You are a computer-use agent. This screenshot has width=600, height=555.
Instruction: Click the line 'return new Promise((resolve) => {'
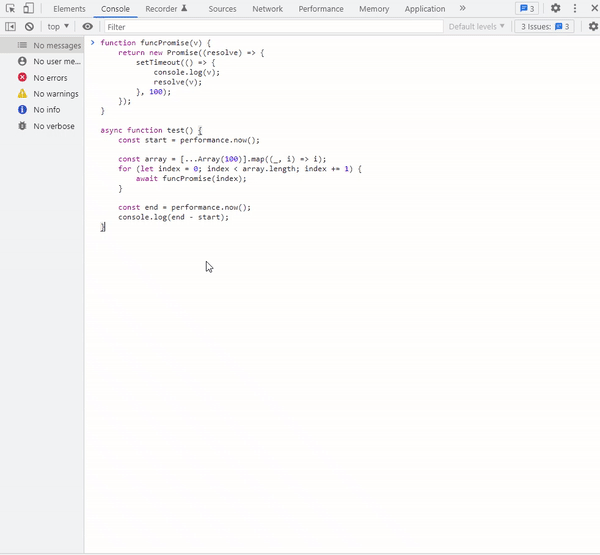tap(191, 53)
